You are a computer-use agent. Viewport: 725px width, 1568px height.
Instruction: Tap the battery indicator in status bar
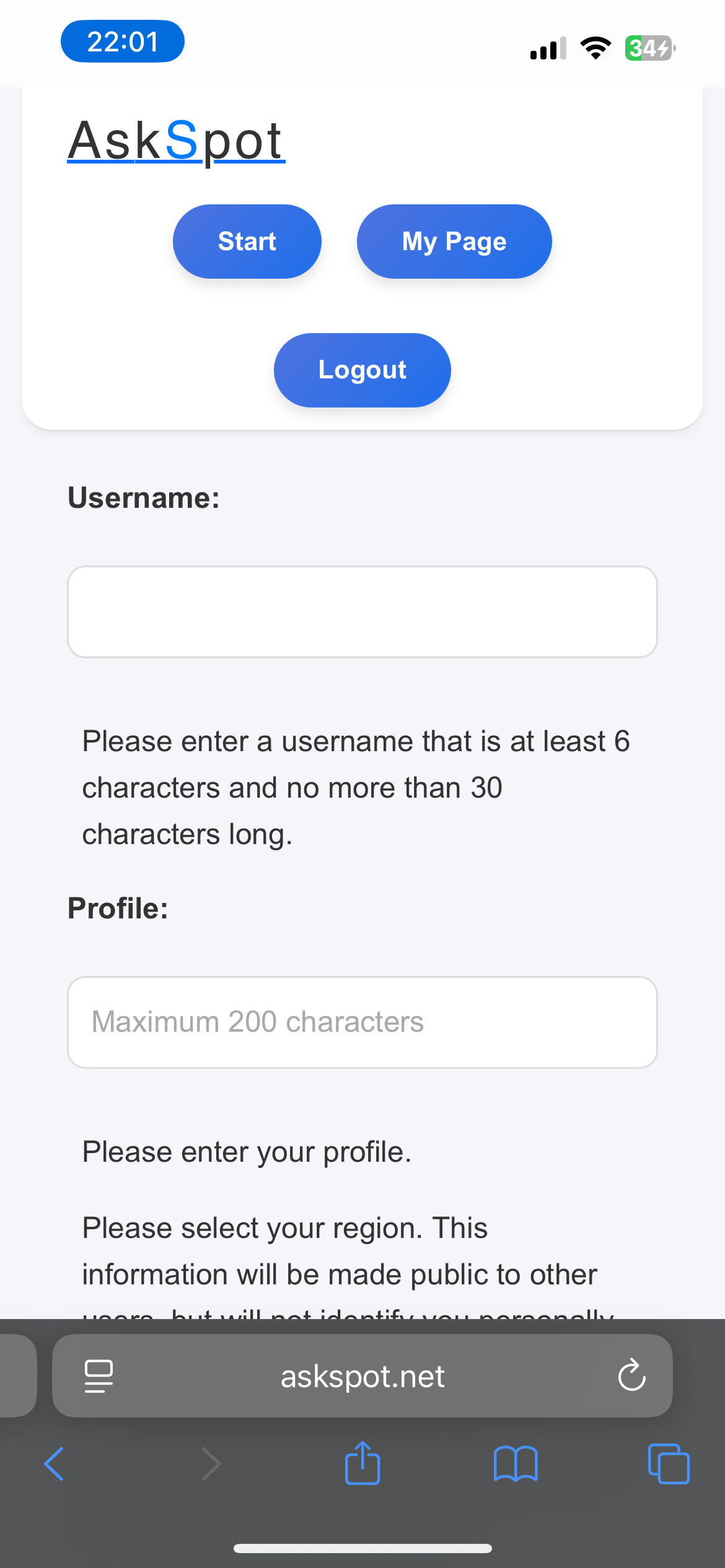(650, 48)
